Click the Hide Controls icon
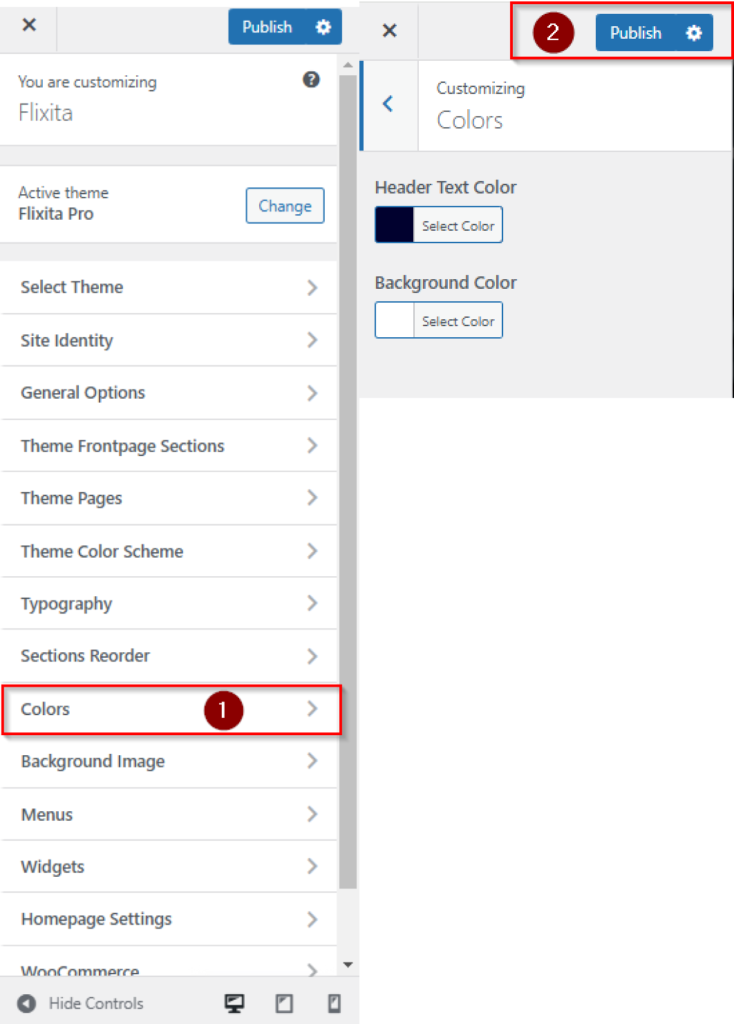 click(x=27, y=1003)
